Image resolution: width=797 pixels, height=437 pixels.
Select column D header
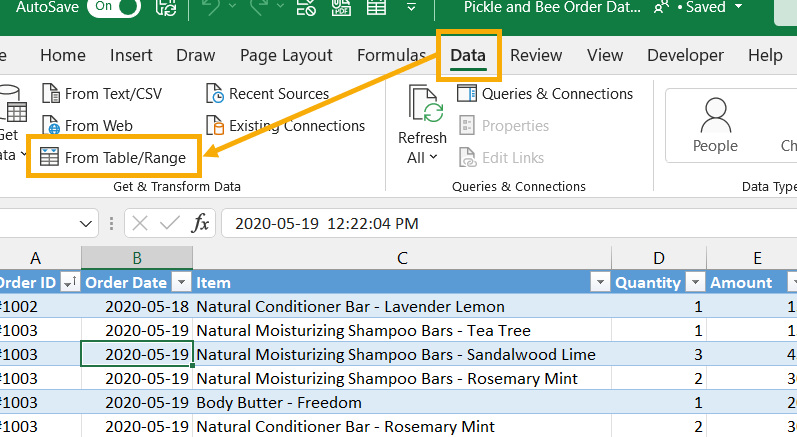(659, 258)
